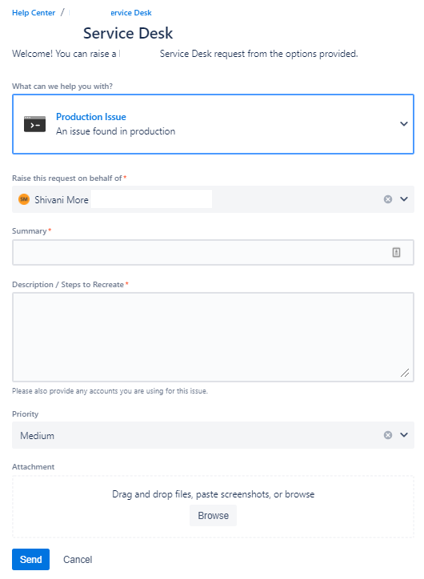Viewport: 424px width, 579px height.
Task: Go to the Help Center breadcrumb link
Action: (x=34, y=13)
